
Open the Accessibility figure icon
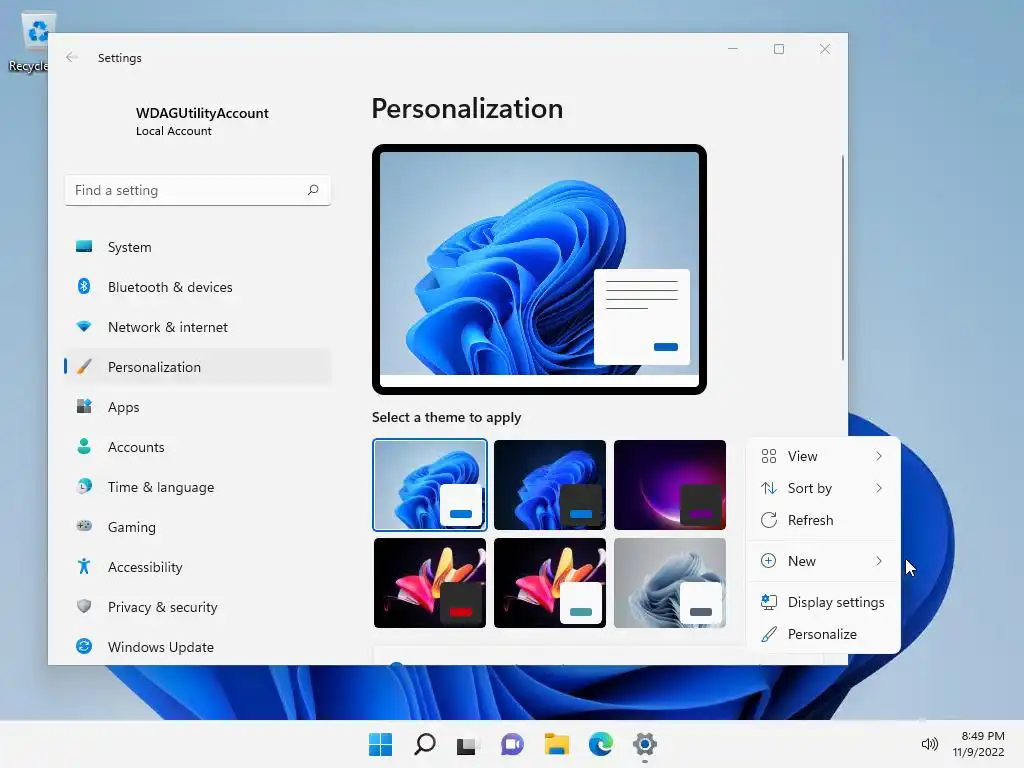[x=84, y=566]
